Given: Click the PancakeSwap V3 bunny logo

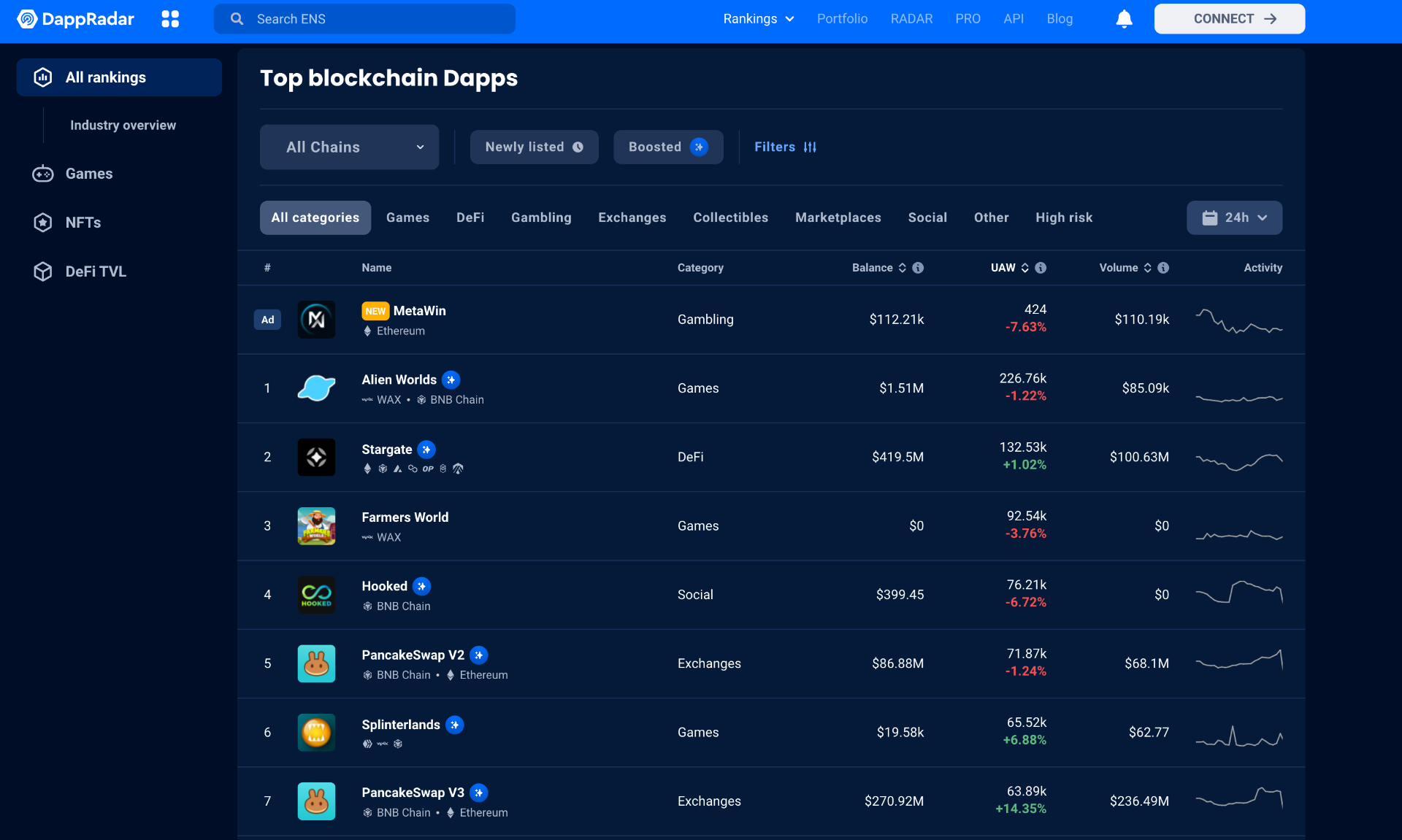Looking at the screenshot, I should [316, 801].
